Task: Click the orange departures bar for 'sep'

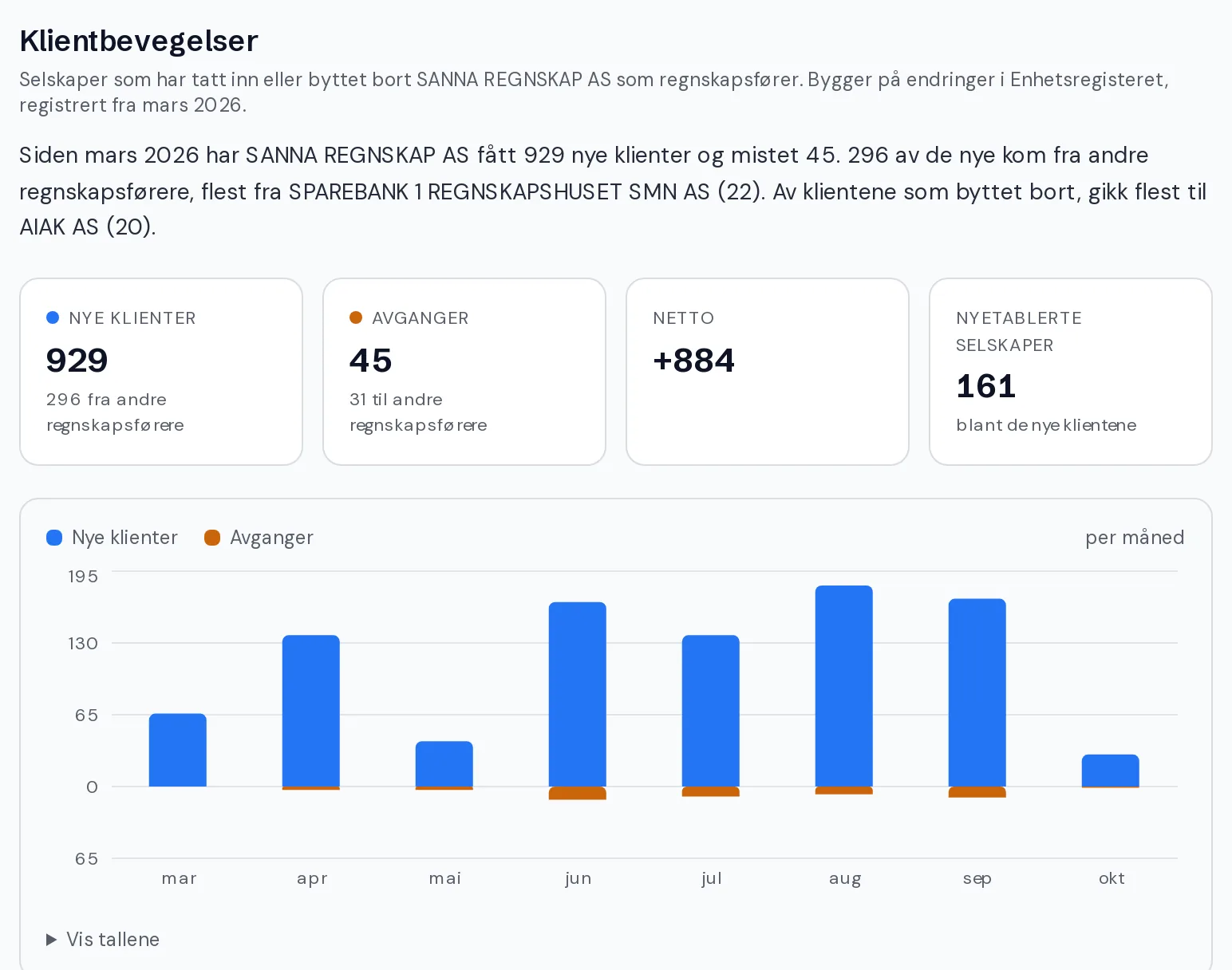Action: tap(977, 792)
